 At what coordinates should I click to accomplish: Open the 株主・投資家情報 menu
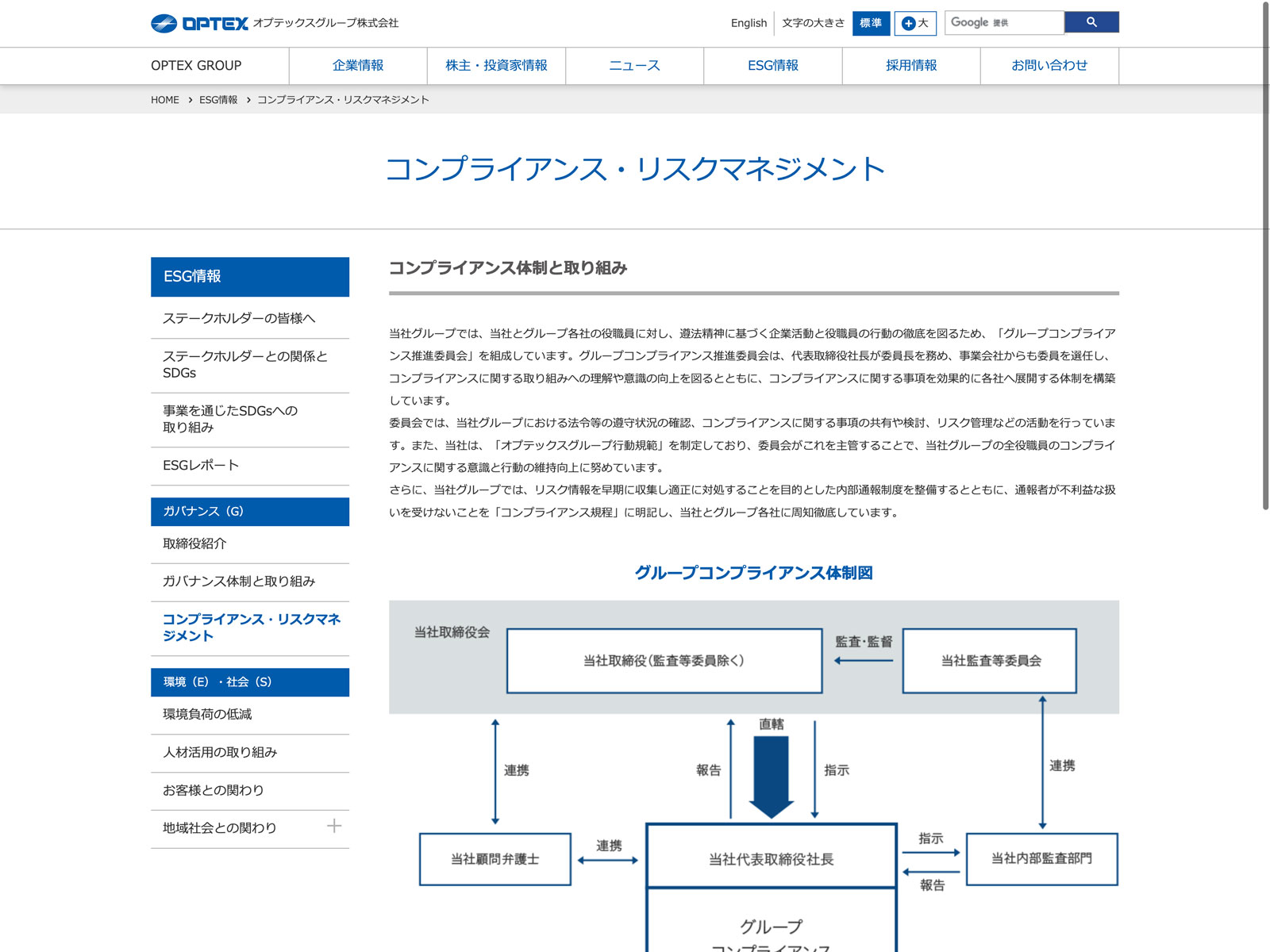click(496, 66)
